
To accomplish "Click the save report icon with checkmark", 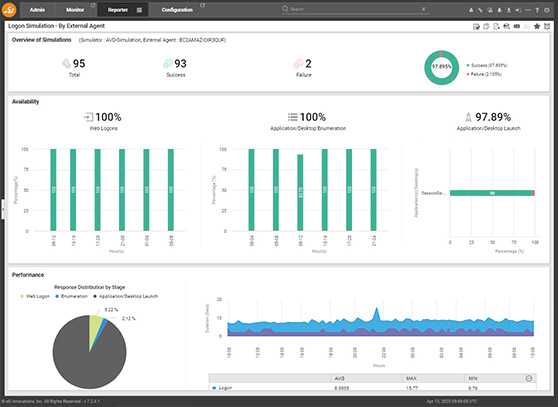I will (477, 26).
